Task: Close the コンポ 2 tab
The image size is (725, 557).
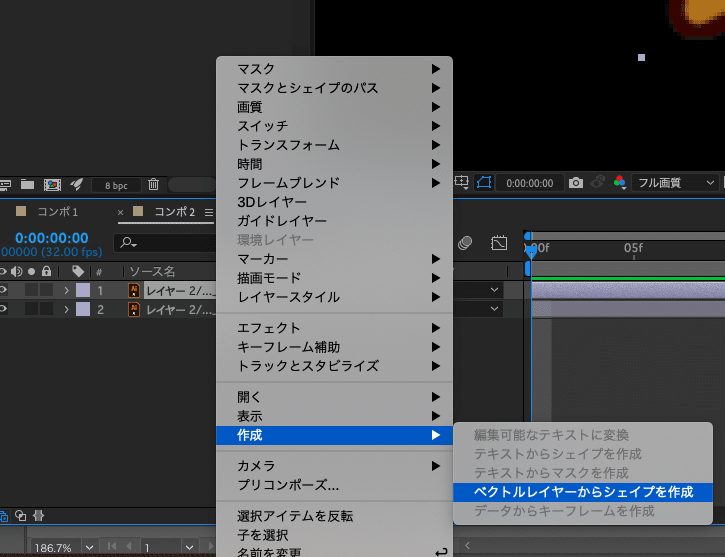Action: tap(120, 212)
